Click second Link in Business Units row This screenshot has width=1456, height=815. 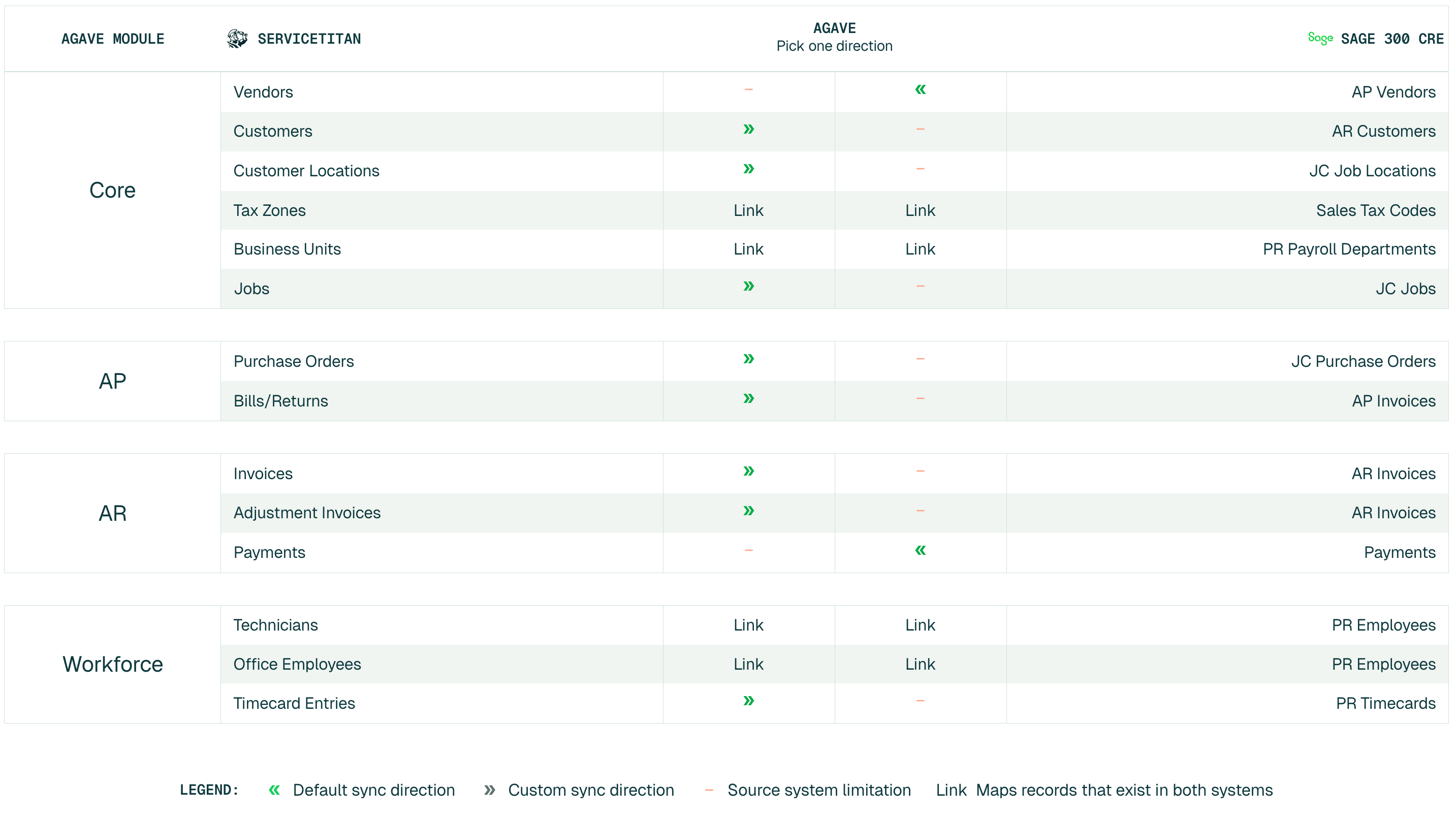click(x=920, y=249)
